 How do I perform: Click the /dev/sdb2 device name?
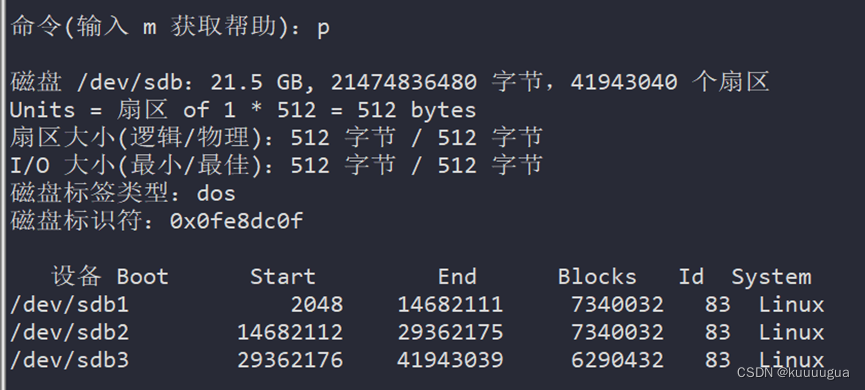click(x=70, y=332)
